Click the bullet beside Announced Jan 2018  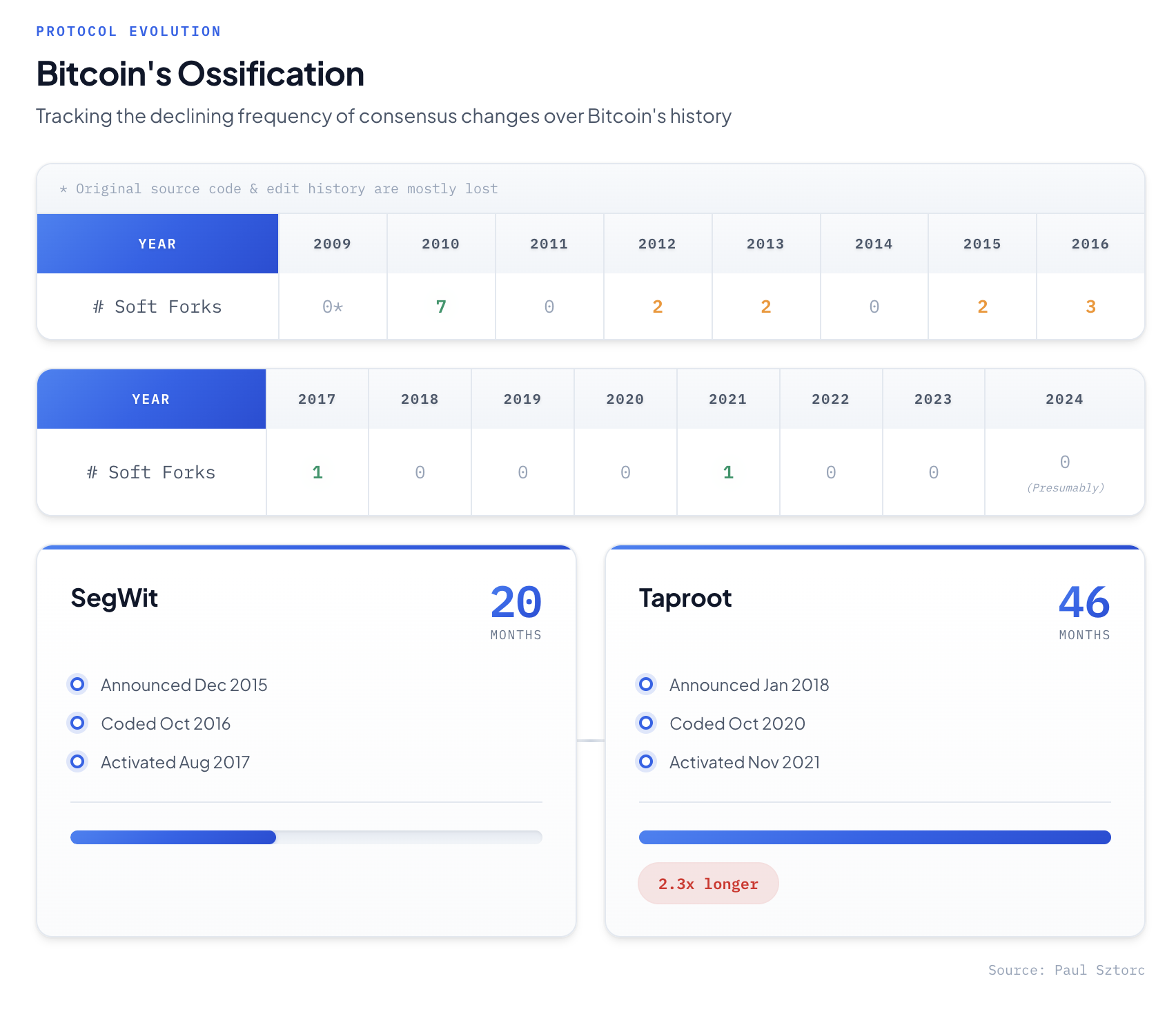click(647, 684)
